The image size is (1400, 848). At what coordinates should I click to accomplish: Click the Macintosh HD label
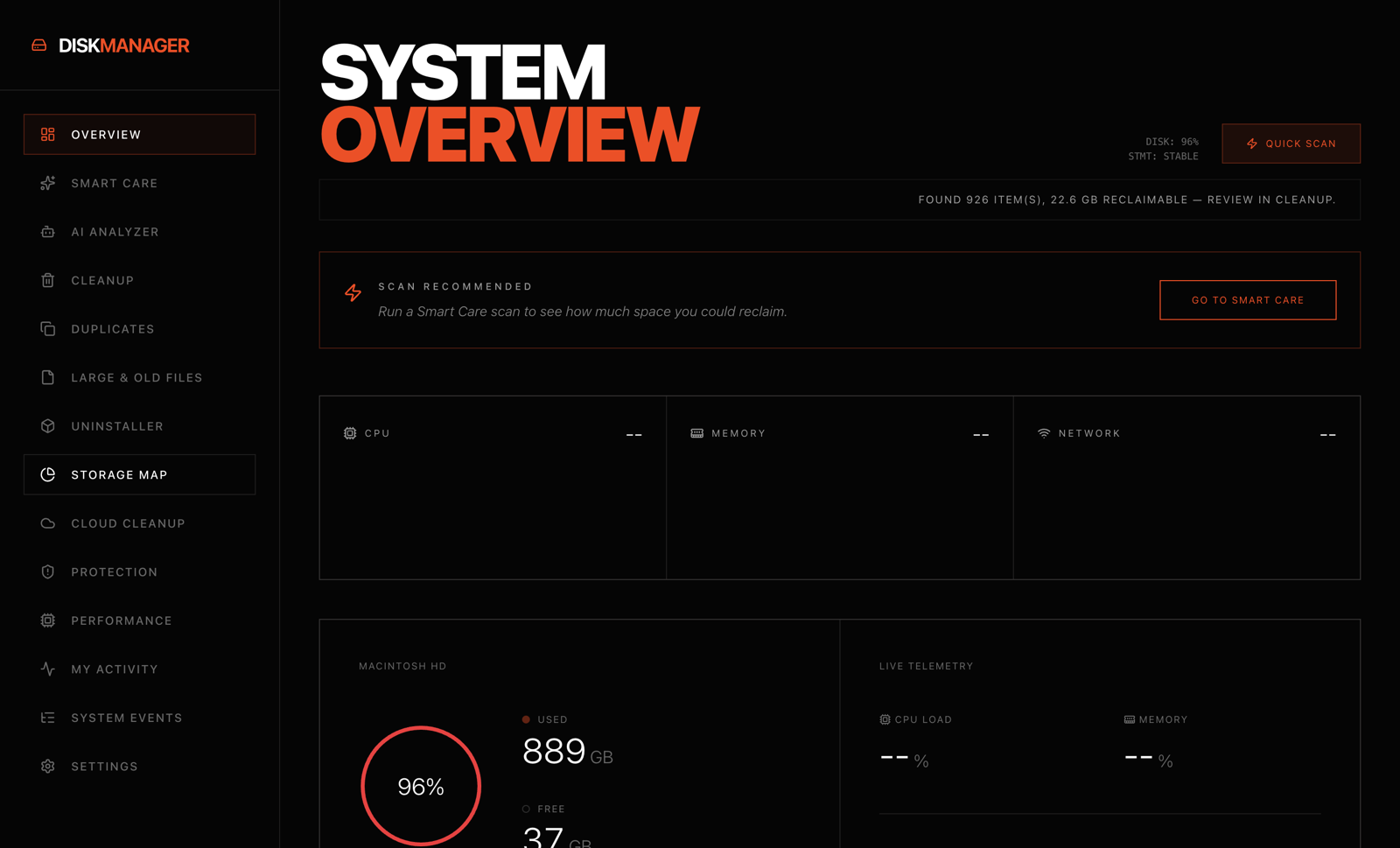402,666
